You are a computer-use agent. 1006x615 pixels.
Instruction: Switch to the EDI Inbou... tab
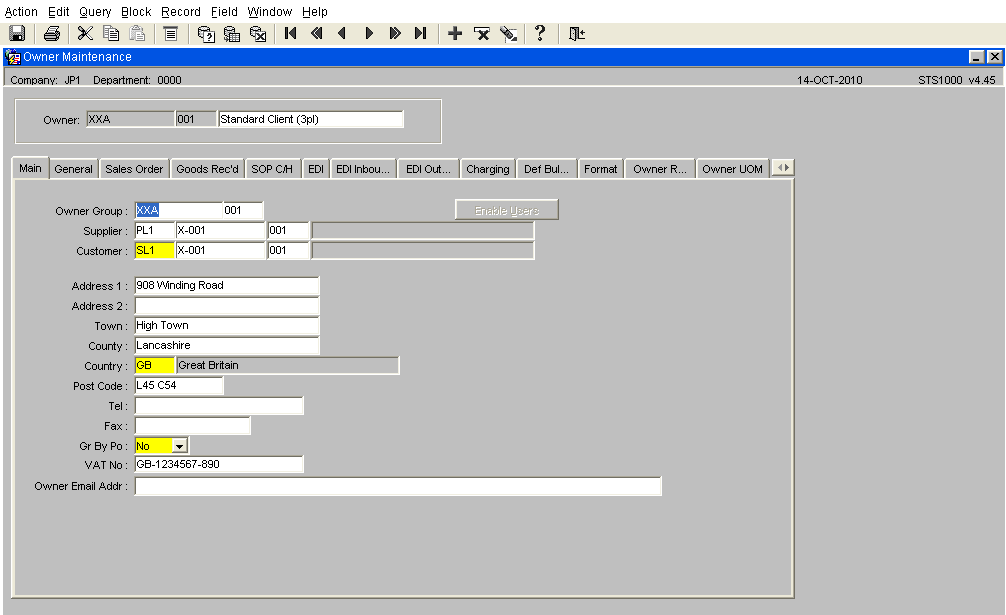point(363,169)
